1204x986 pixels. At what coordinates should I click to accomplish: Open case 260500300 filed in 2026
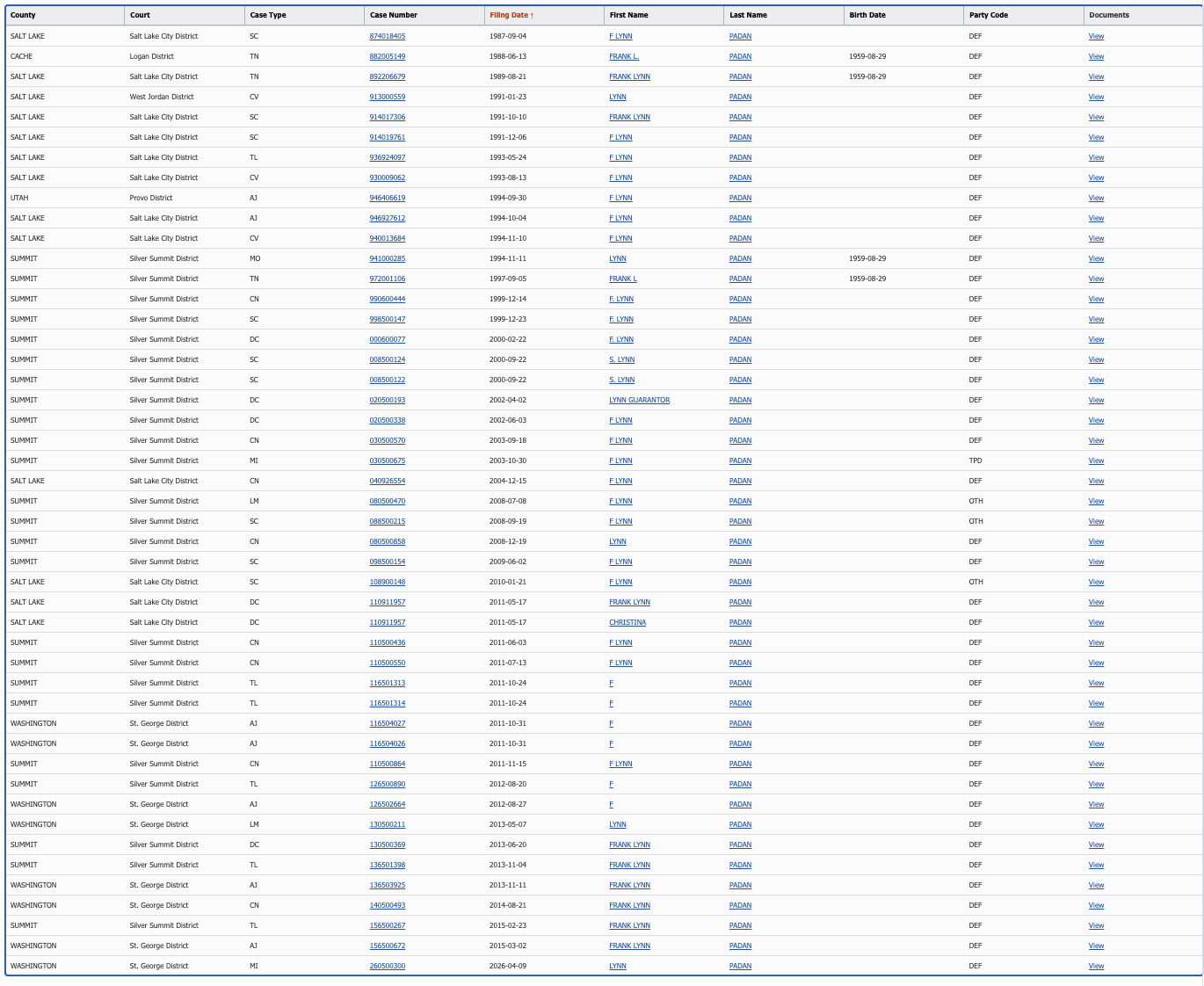(x=387, y=966)
